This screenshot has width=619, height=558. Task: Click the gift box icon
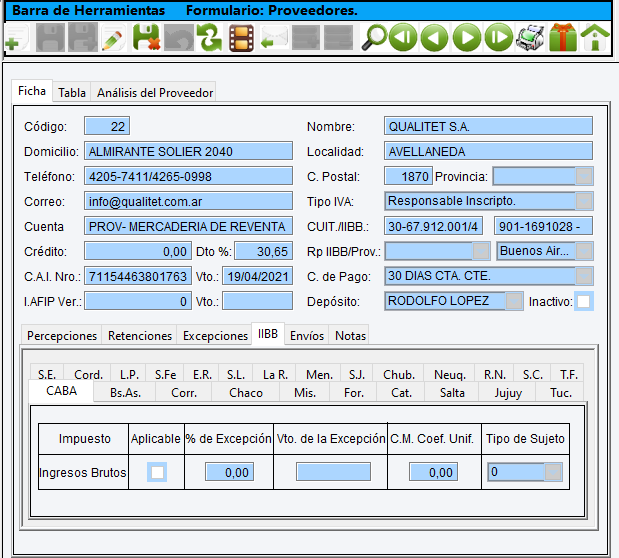(563, 38)
